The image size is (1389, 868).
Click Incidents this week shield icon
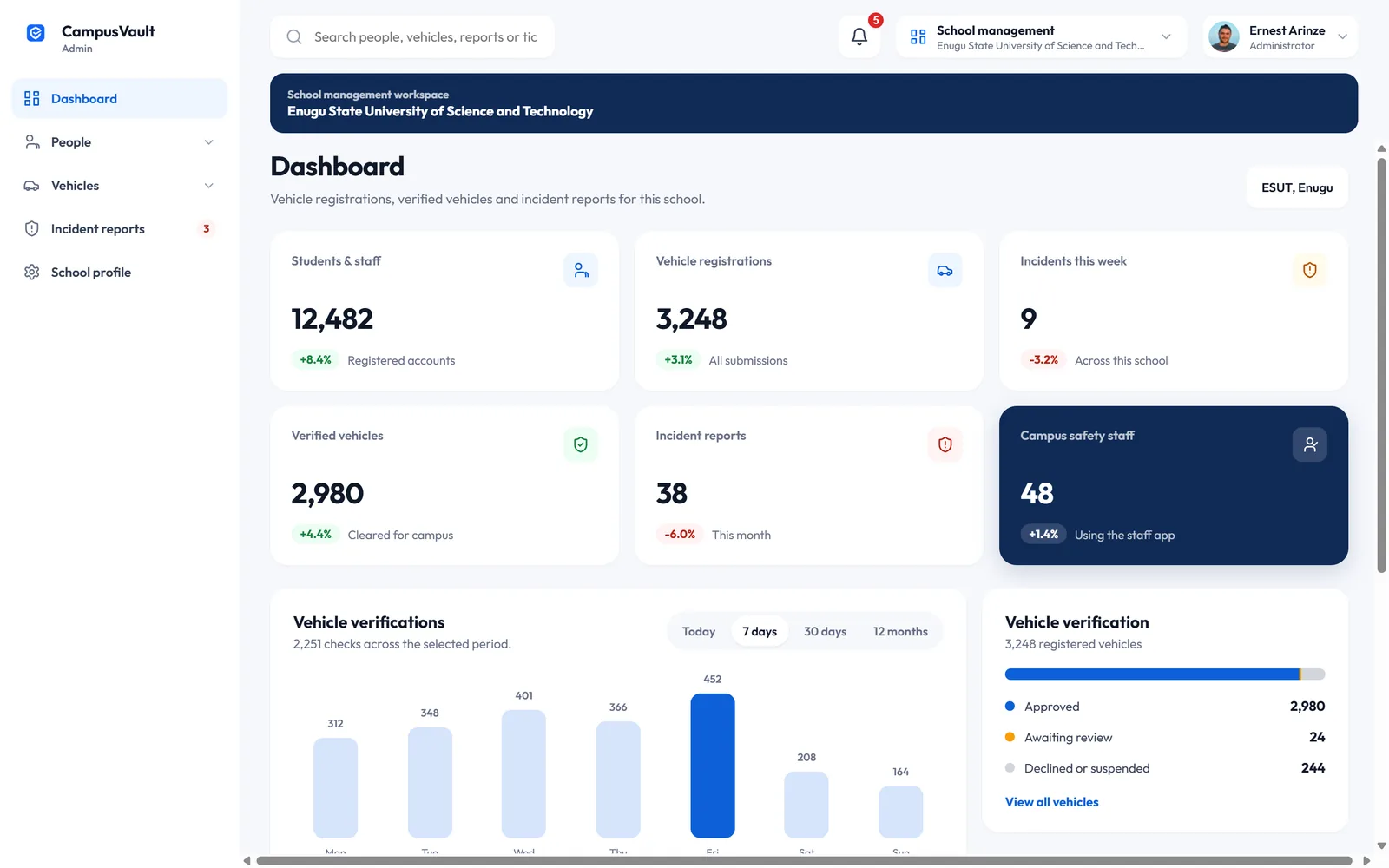(1309, 270)
